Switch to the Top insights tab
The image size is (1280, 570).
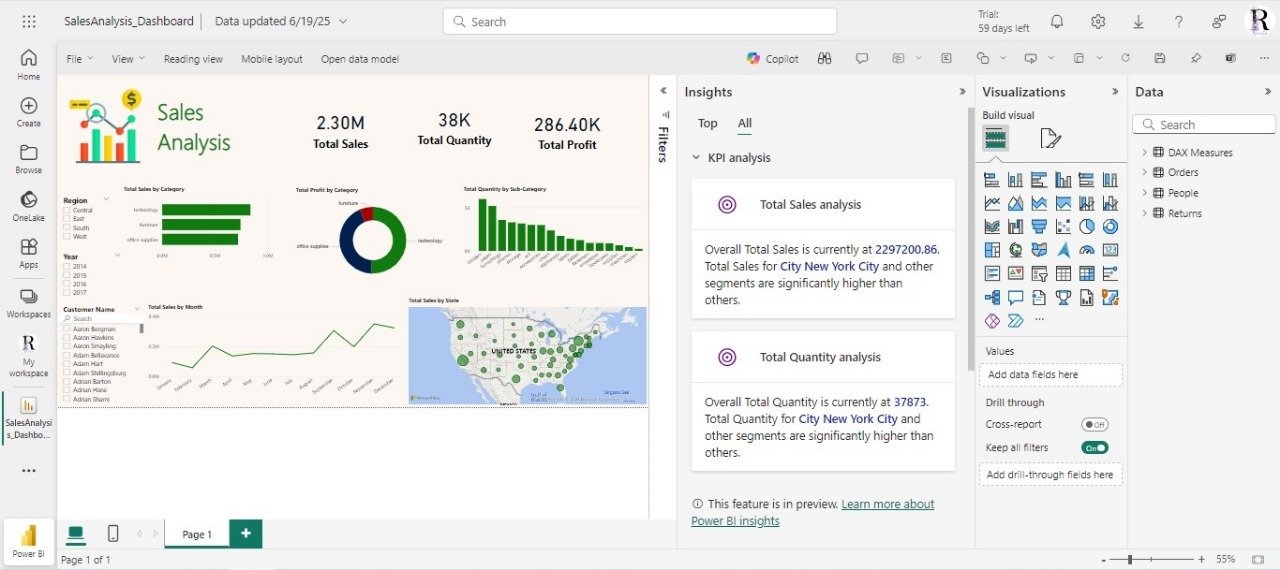pos(707,124)
